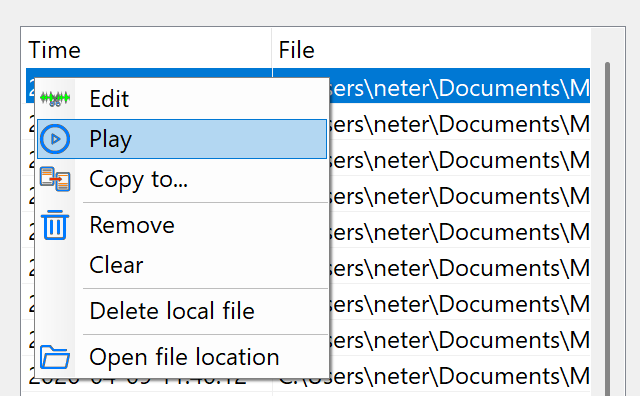Choose the Copy to... menu entry
The width and height of the screenshot is (640, 396).
[182, 179]
